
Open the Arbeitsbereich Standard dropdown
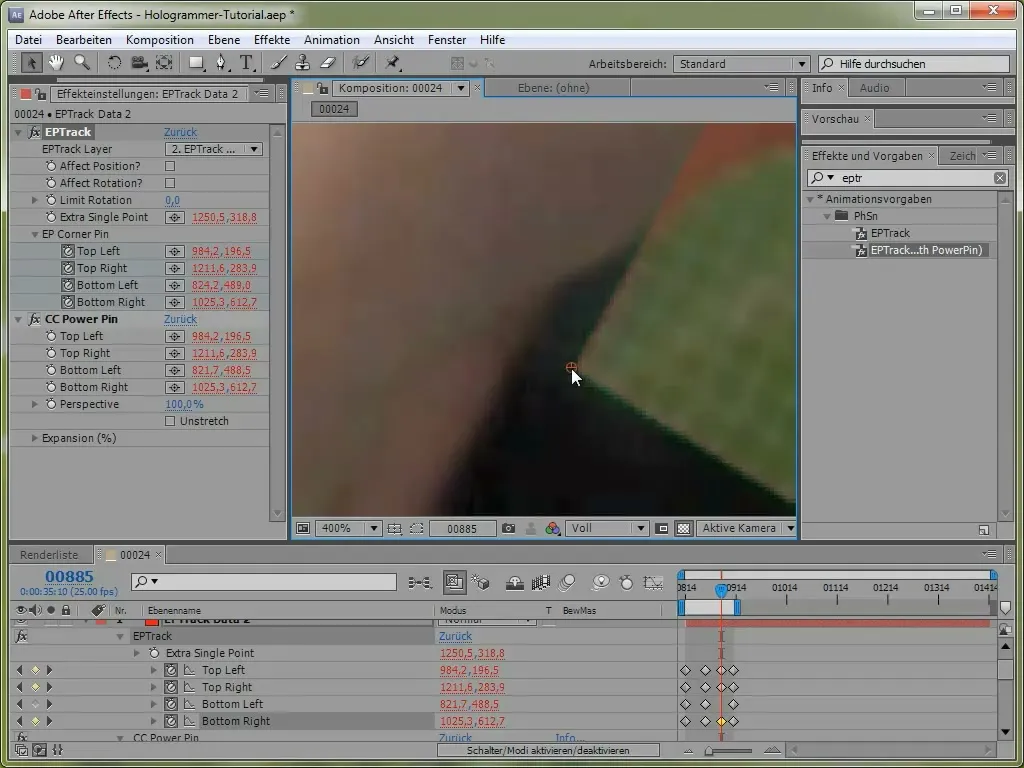pyautogui.click(x=741, y=64)
